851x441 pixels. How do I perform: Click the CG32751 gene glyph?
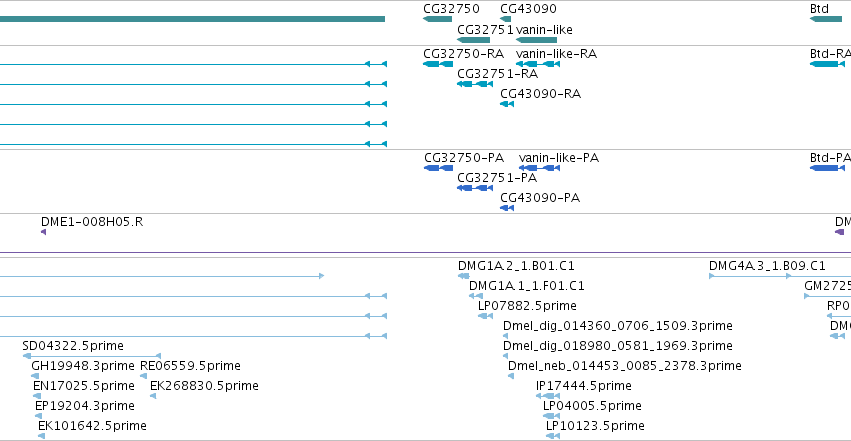[x=473, y=40]
